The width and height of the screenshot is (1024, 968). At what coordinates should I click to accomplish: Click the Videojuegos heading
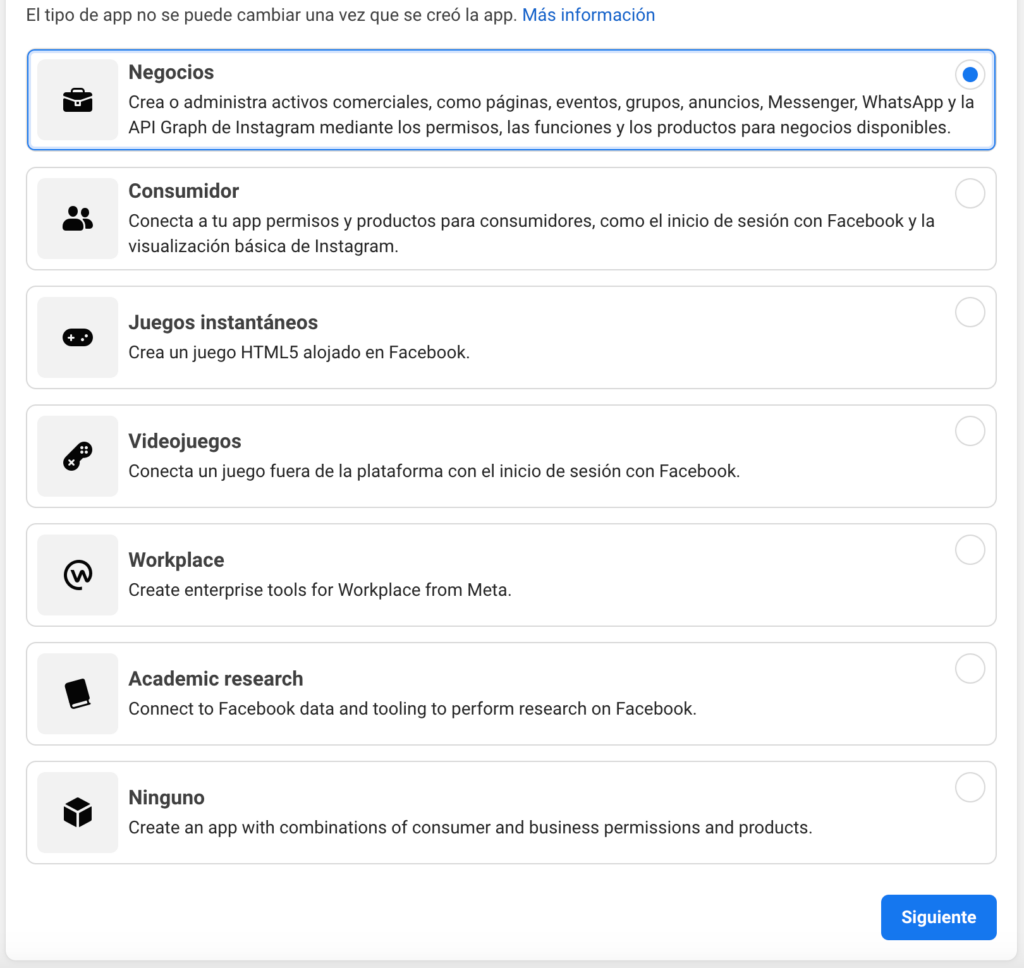click(185, 441)
